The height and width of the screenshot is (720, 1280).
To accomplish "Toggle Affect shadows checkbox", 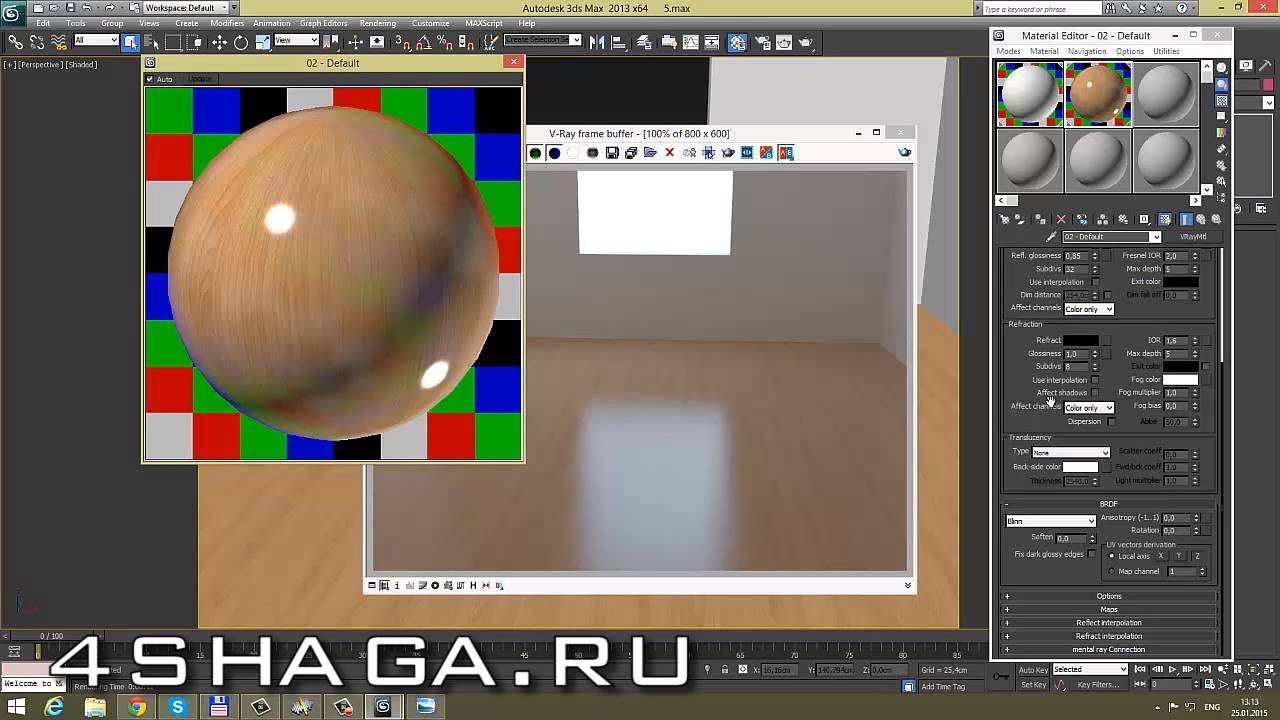I will [1095, 393].
